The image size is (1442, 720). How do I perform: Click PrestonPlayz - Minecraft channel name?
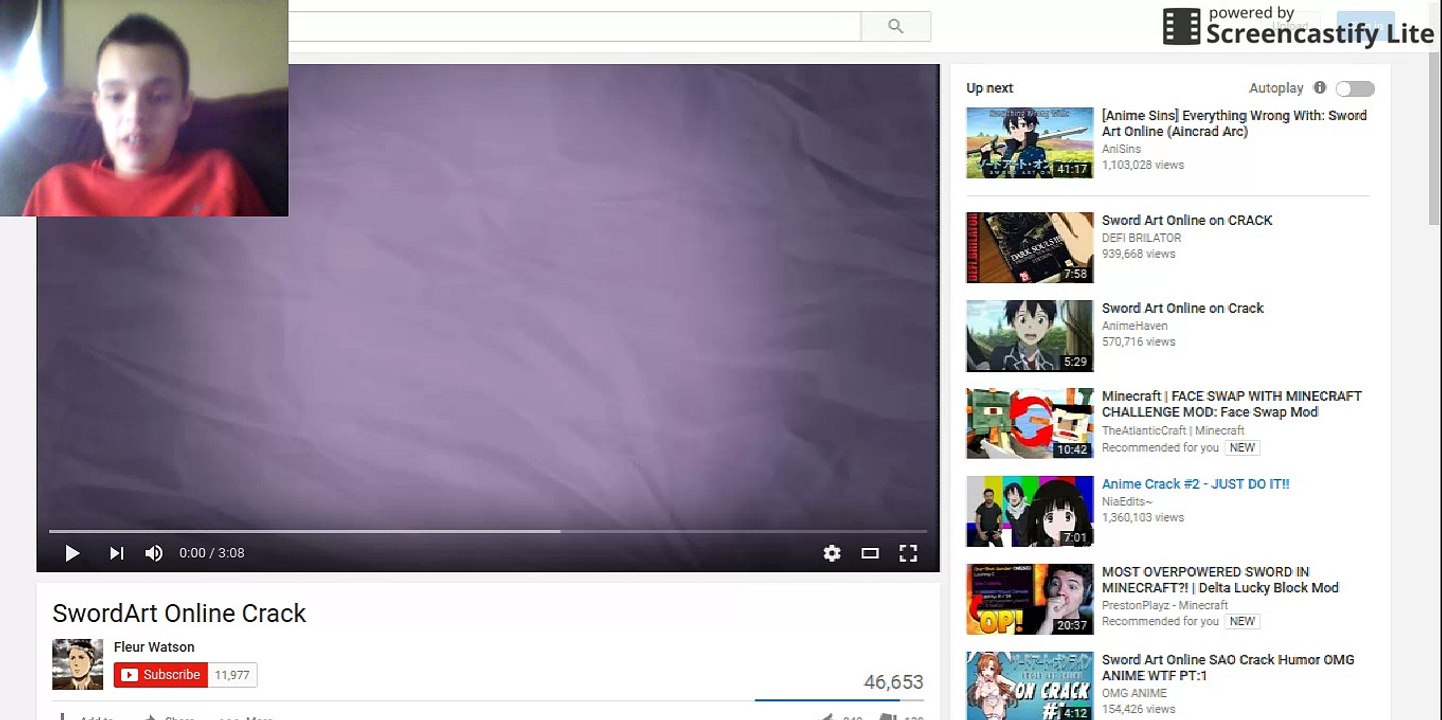pos(1165,606)
